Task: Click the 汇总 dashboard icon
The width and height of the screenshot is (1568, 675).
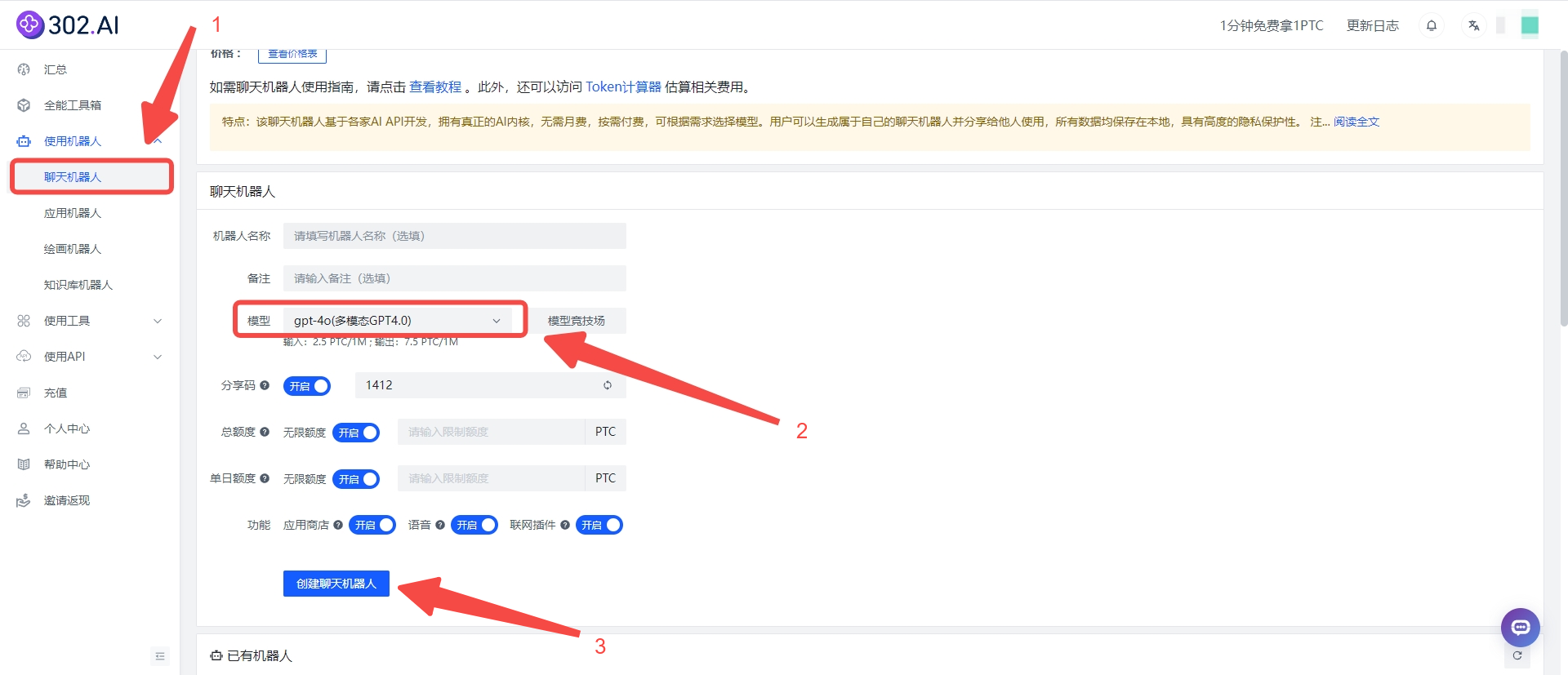Action: 24,69
